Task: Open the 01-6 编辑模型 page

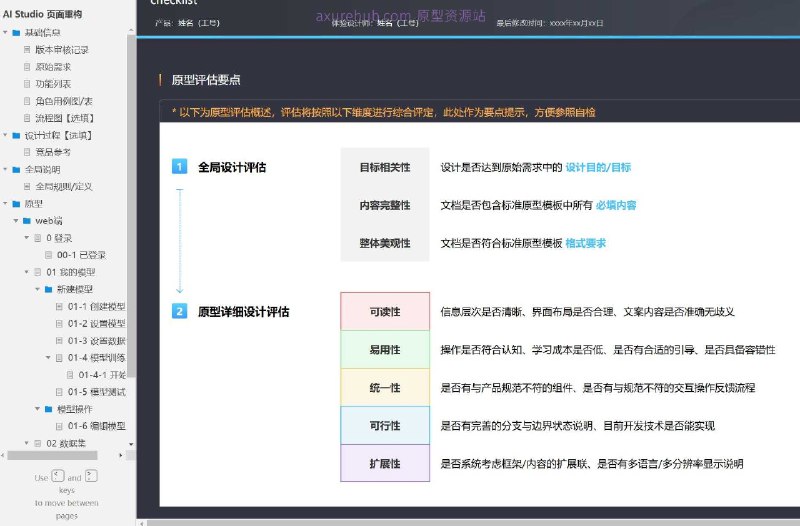Action: tap(96, 426)
